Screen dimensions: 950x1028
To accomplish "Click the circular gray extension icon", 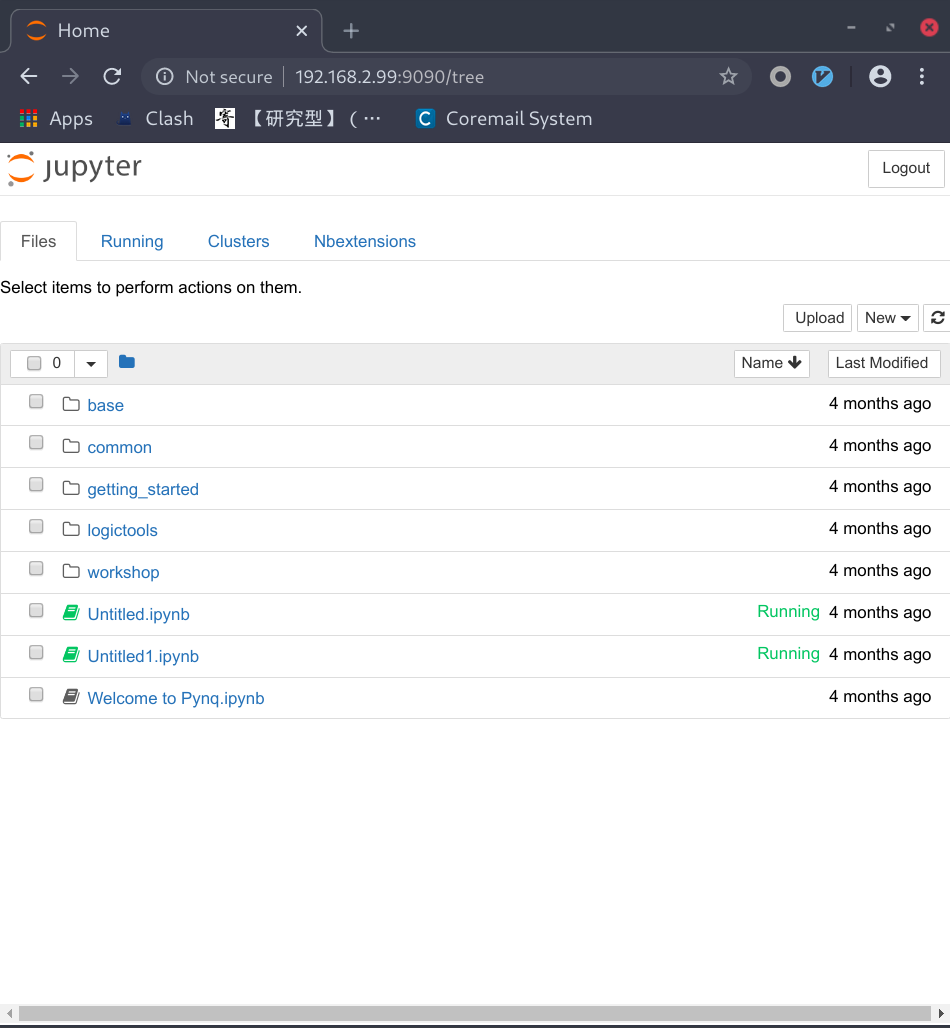I will [780, 77].
